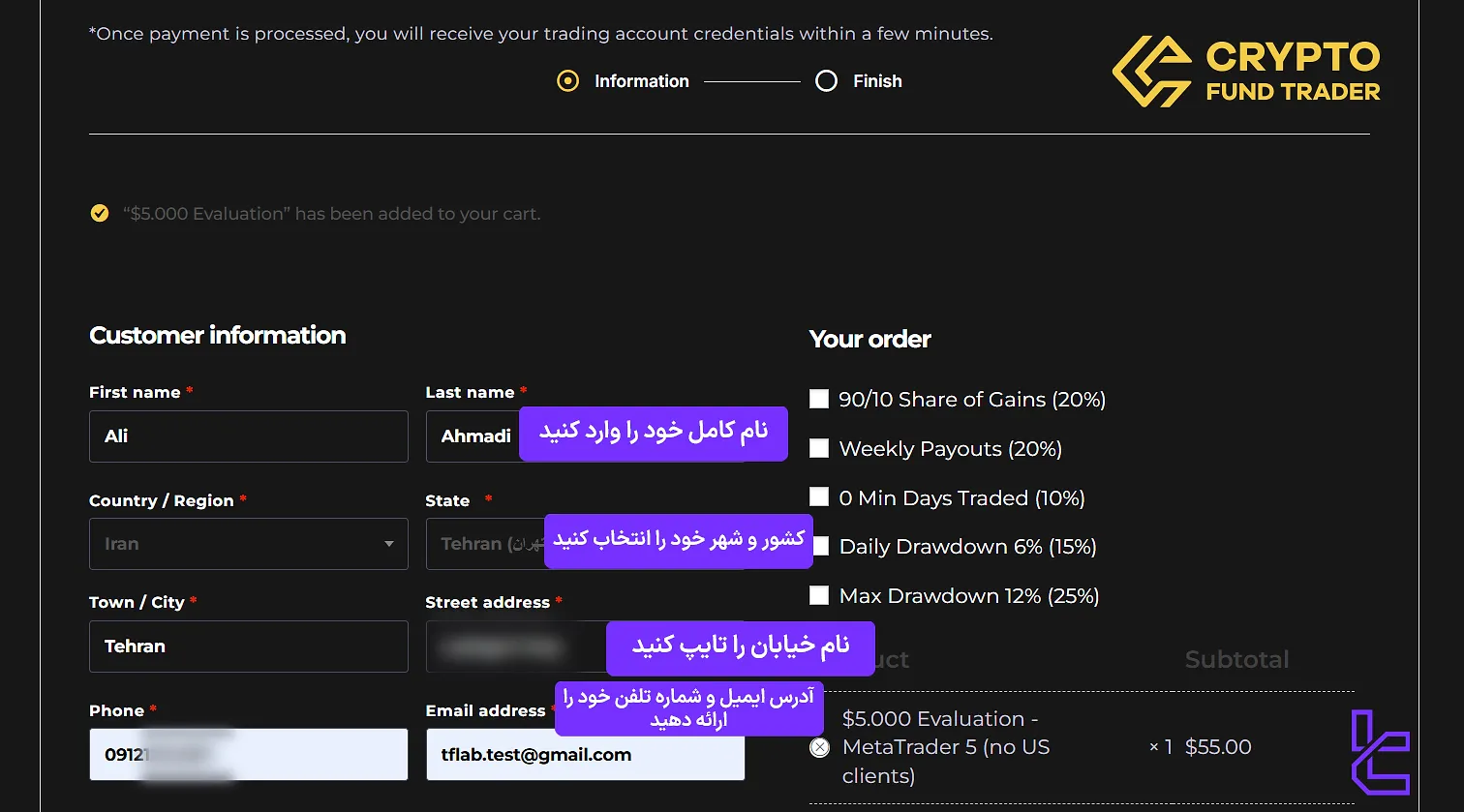Click the crossed circle beside $5.000 Evaluation
The image size is (1464, 812).
tap(819, 747)
